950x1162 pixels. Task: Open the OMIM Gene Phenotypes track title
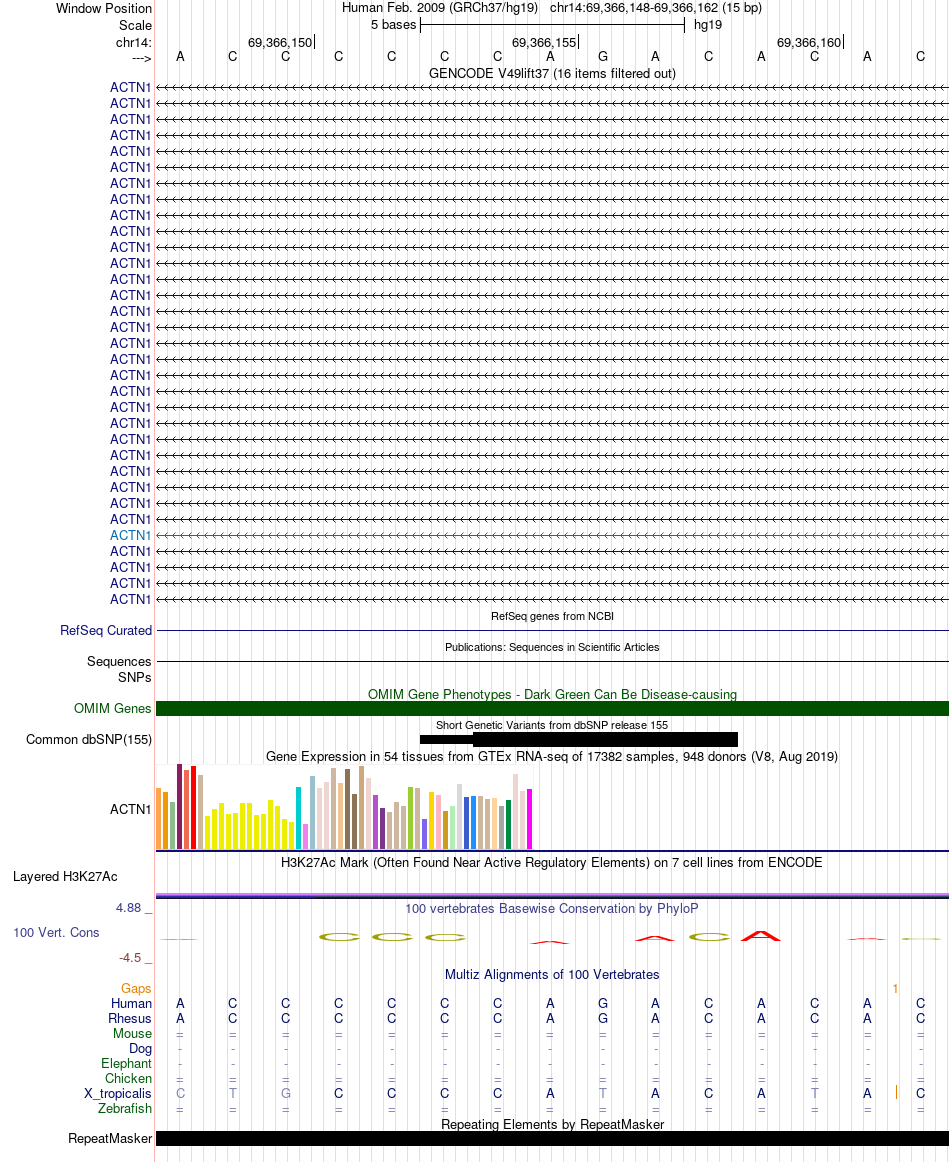click(552, 694)
